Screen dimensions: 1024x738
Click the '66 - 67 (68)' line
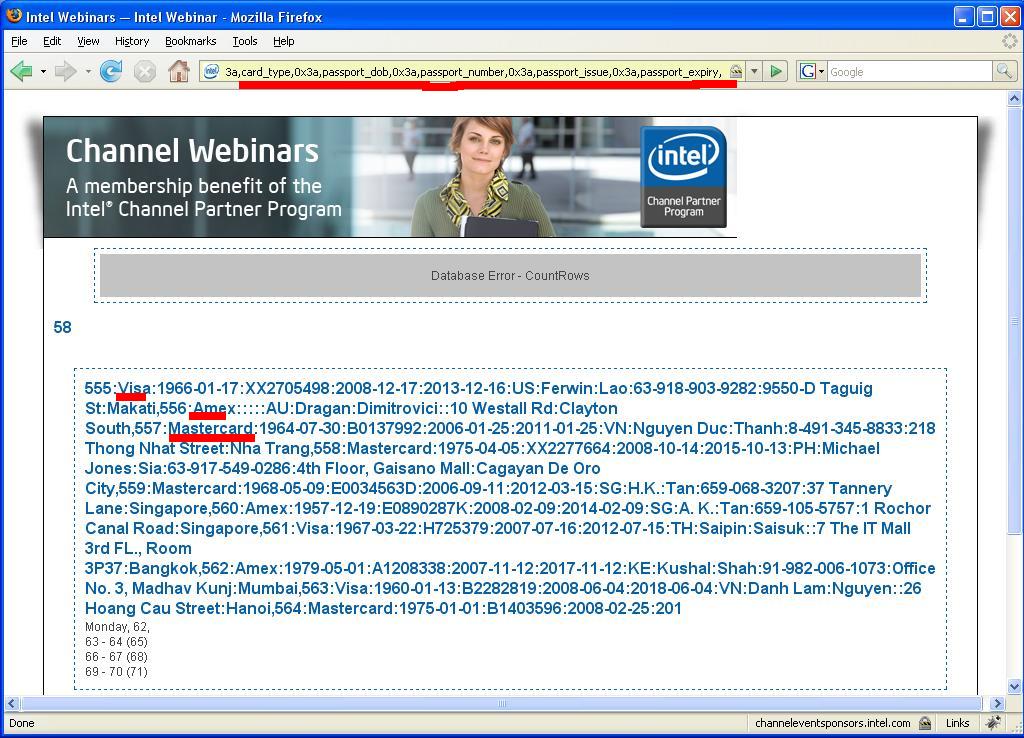pyautogui.click(x=116, y=656)
